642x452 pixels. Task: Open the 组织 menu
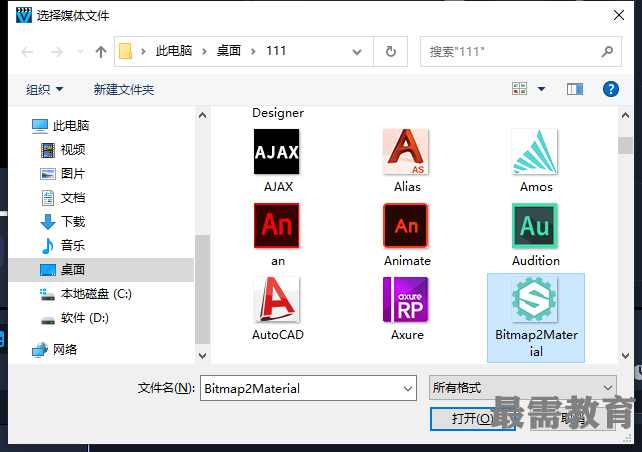coord(44,89)
